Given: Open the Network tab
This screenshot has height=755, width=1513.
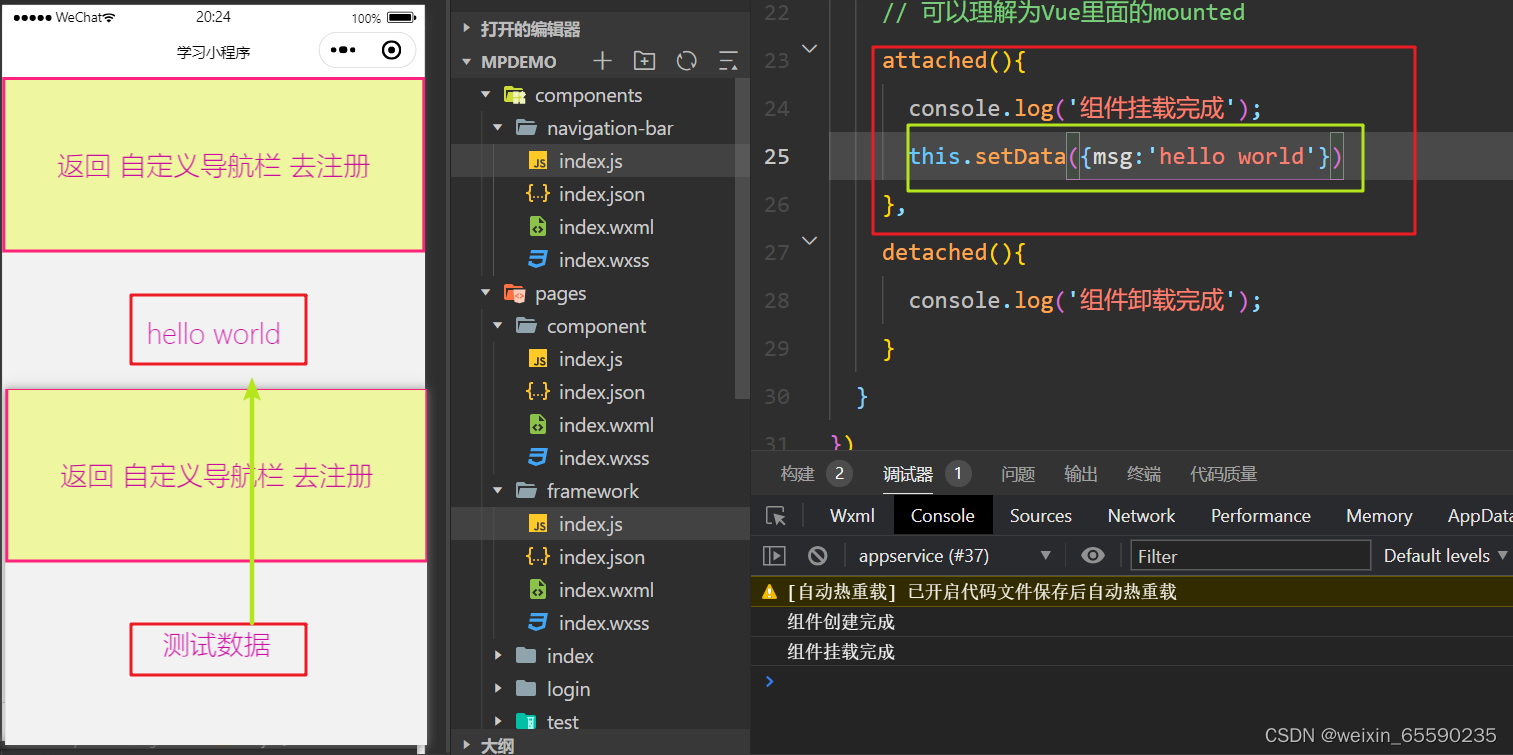Looking at the screenshot, I should (x=1141, y=516).
